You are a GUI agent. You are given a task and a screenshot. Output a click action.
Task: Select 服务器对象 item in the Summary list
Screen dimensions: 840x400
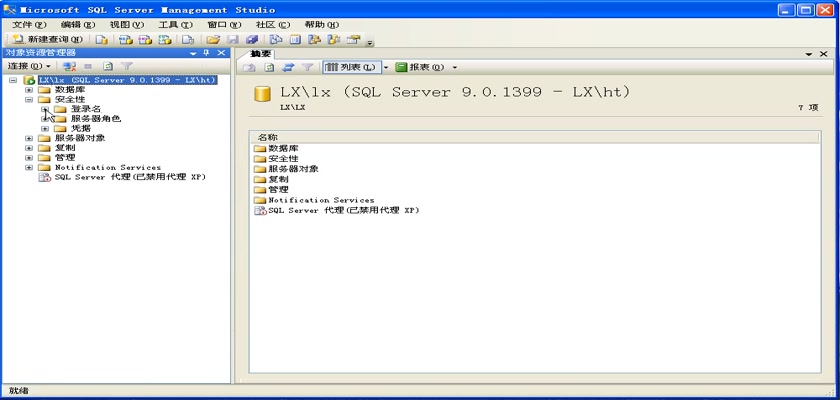[x=293, y=169]
